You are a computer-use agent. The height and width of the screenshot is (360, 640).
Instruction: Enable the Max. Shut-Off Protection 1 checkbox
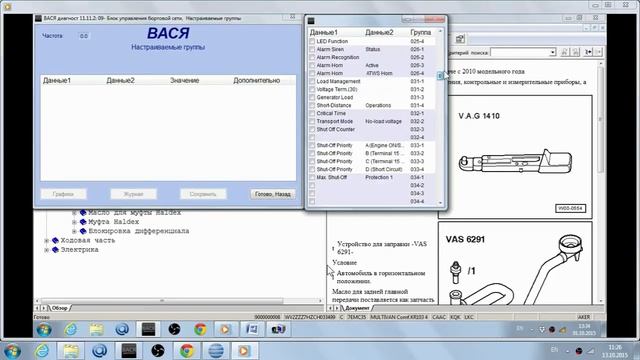(312, 178)
